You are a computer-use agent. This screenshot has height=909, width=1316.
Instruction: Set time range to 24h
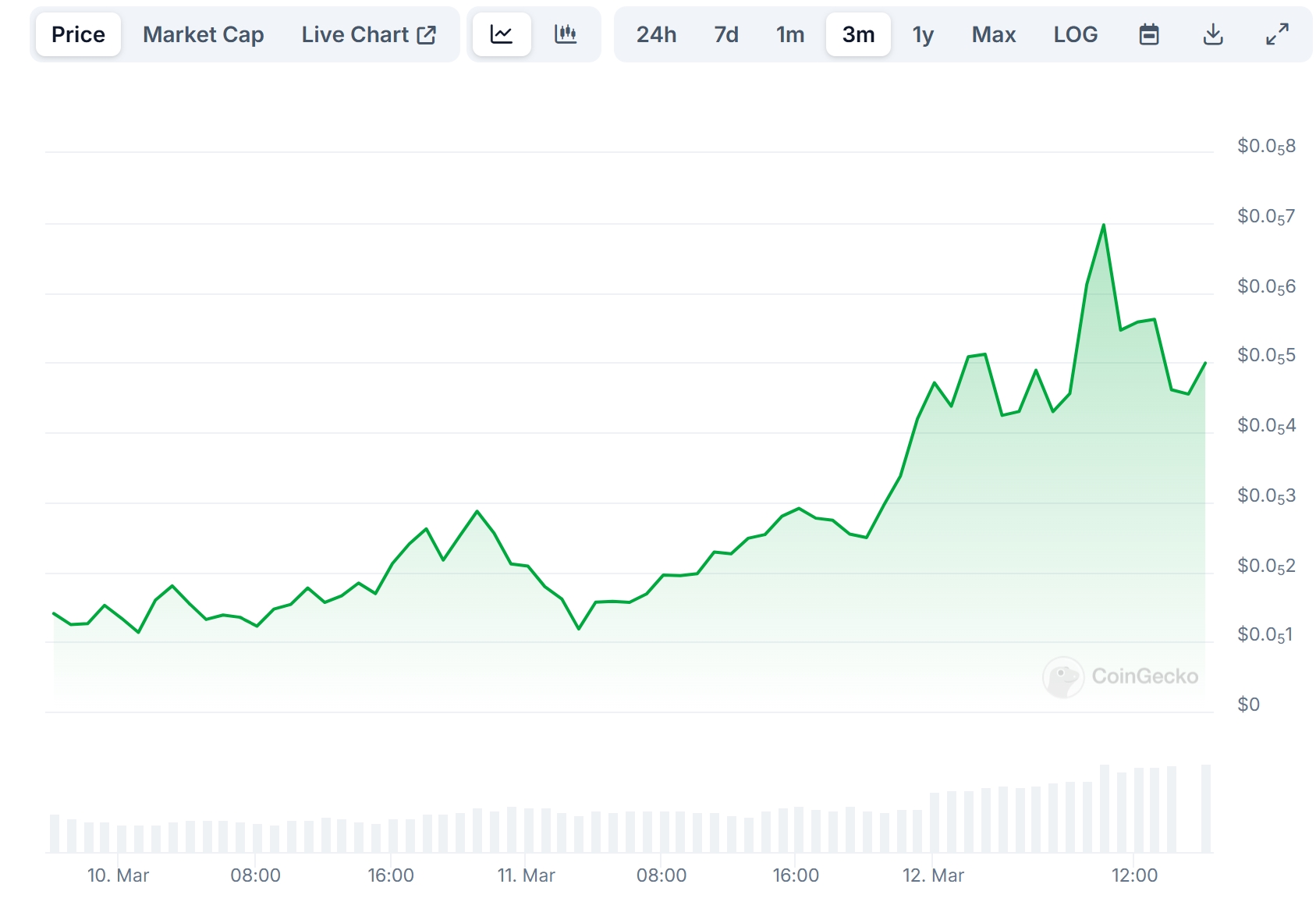pos(656,34)
